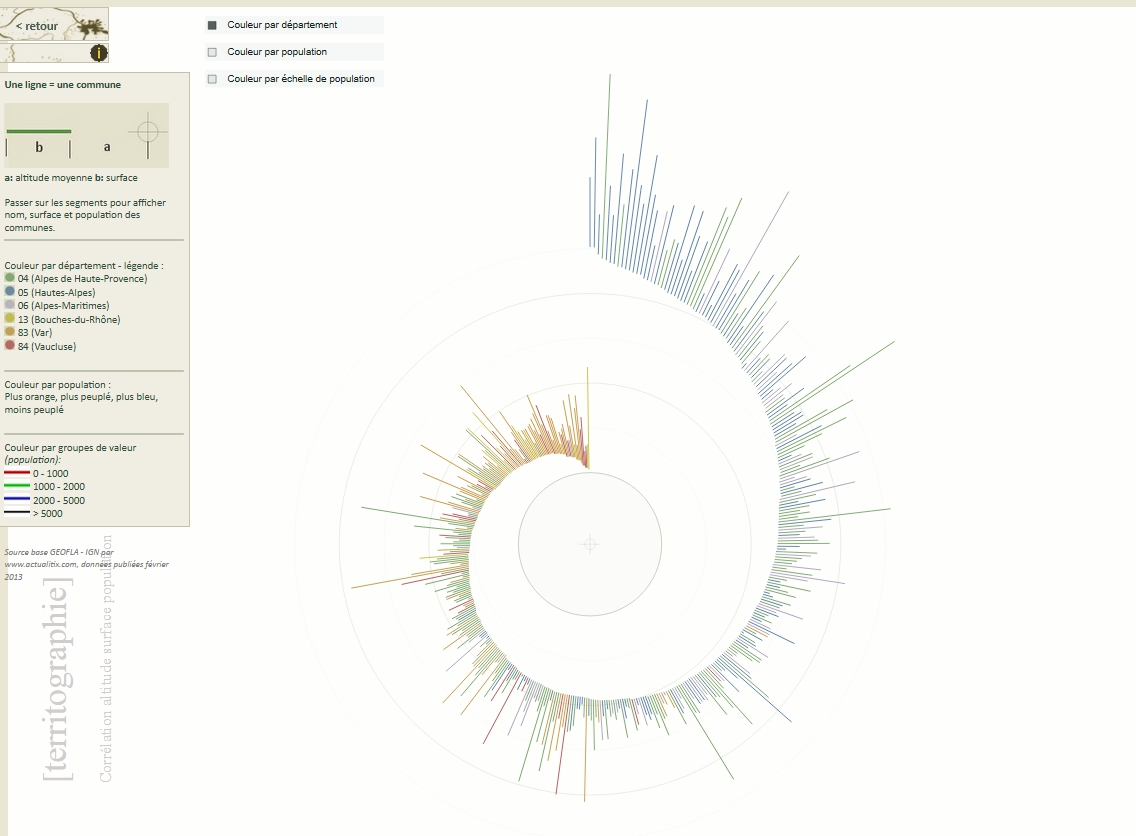Click the map splat icon beside retour
Viewport: 1136px width, 836px height.
click(91, 28)
